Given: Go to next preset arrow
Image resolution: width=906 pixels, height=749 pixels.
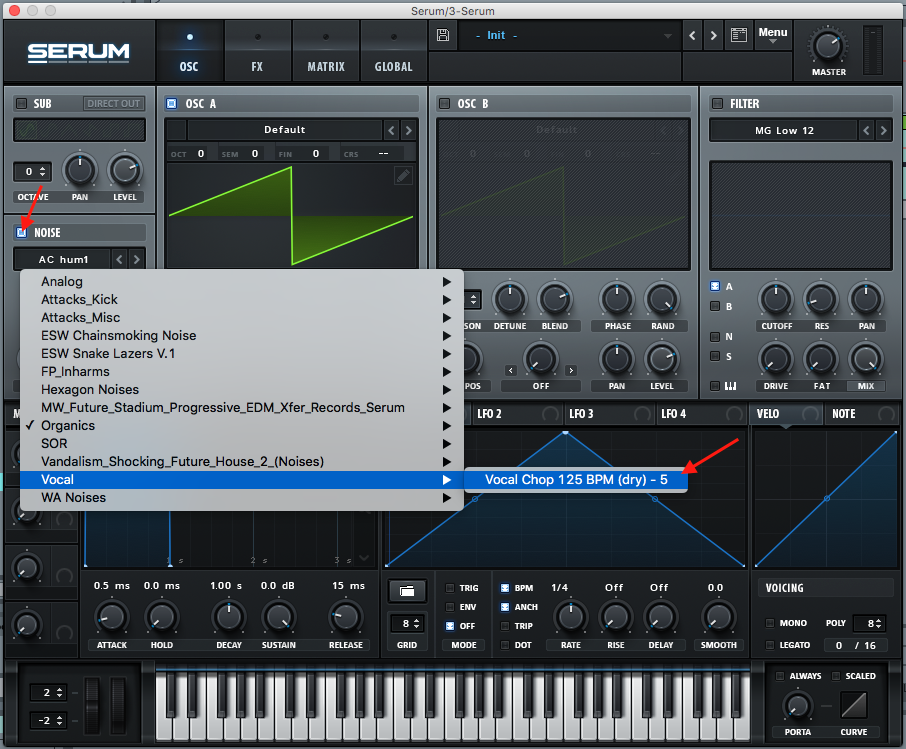Looking at the screenshot, I should tap(714, 36).
